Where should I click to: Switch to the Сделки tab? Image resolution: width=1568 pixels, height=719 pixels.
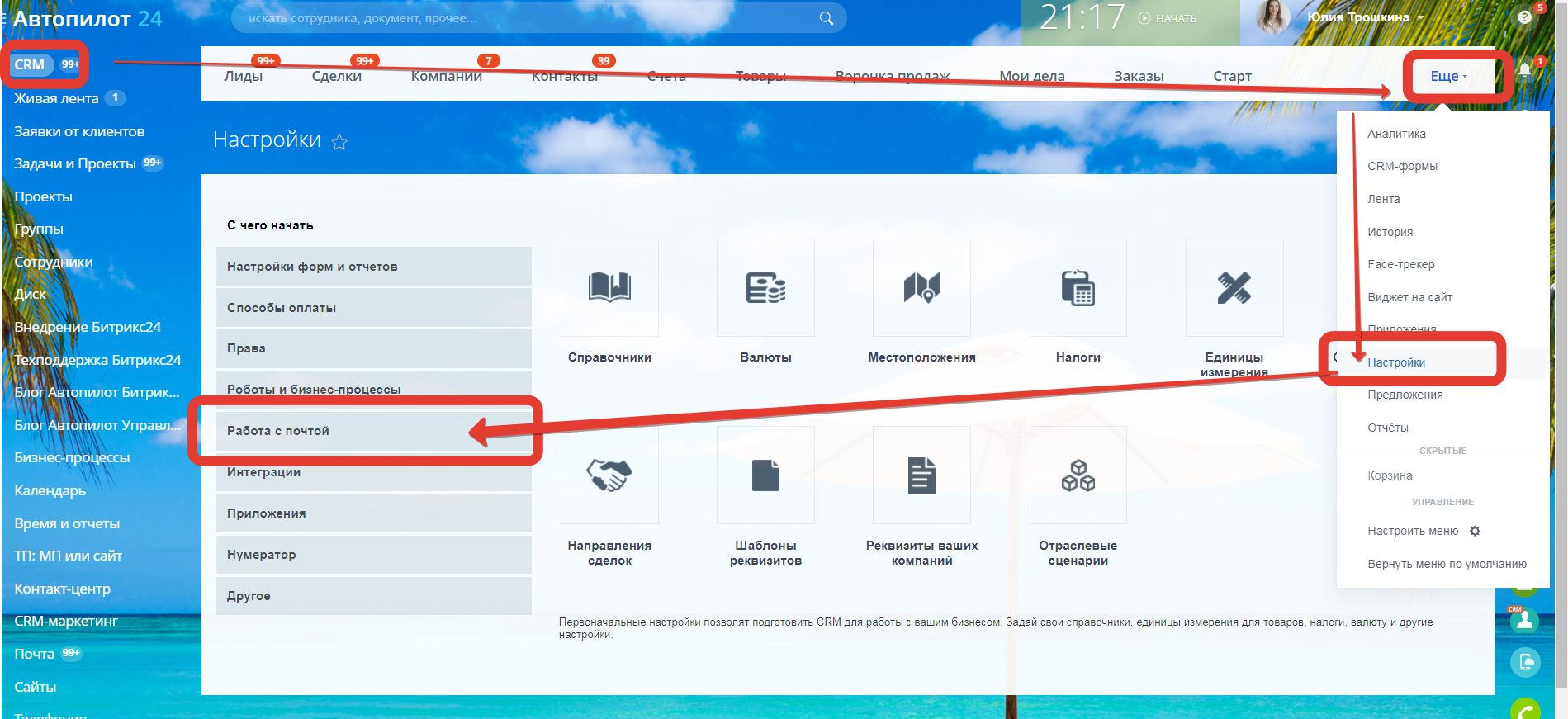[x=337, y=76]
